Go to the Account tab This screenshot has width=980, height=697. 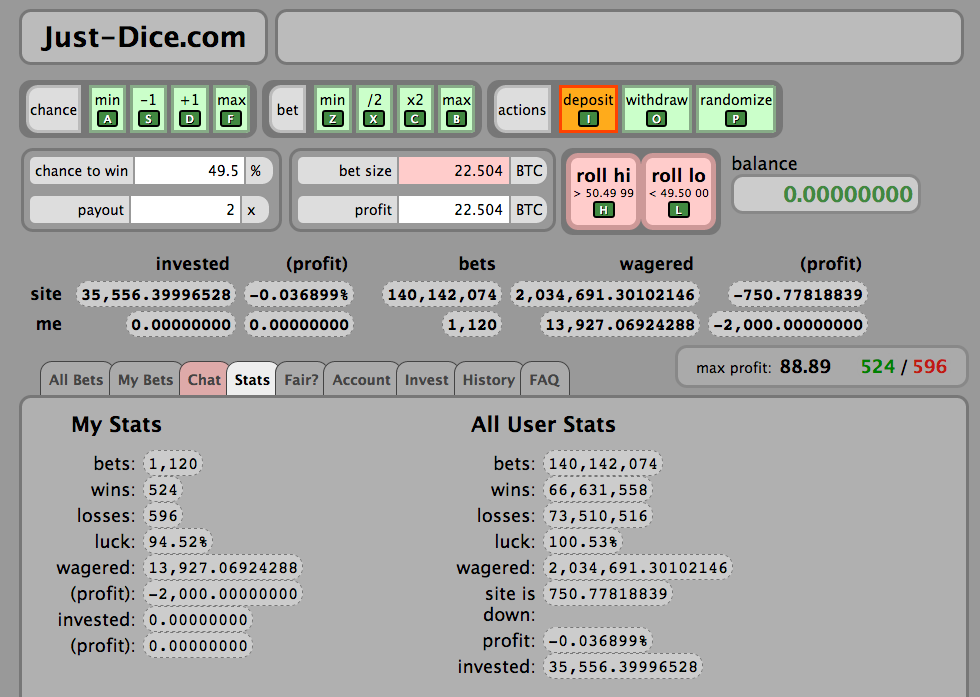[x=361, y=379]
